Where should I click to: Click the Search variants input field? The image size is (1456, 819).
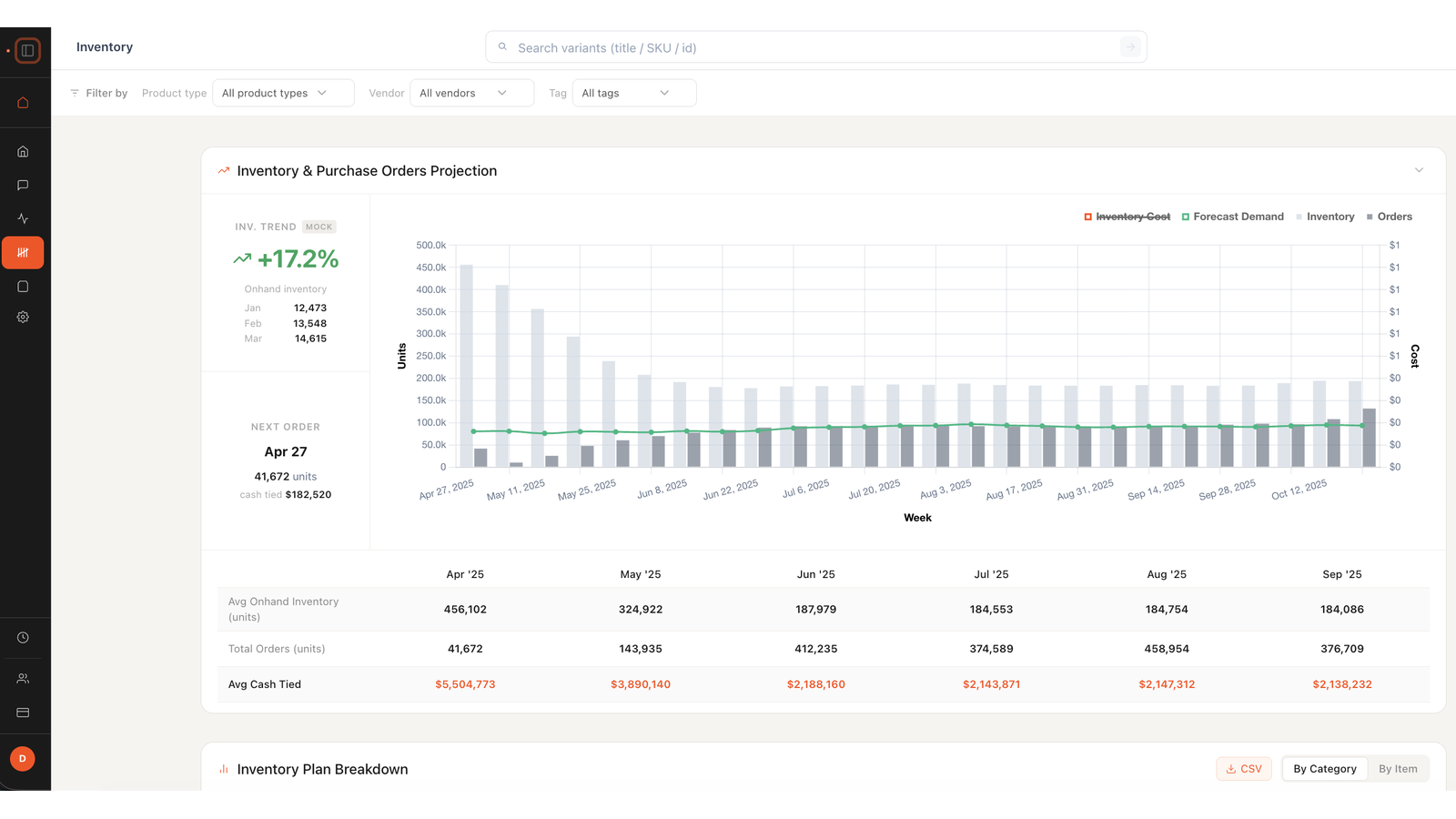pyautogui.click(x=815, y=47)
